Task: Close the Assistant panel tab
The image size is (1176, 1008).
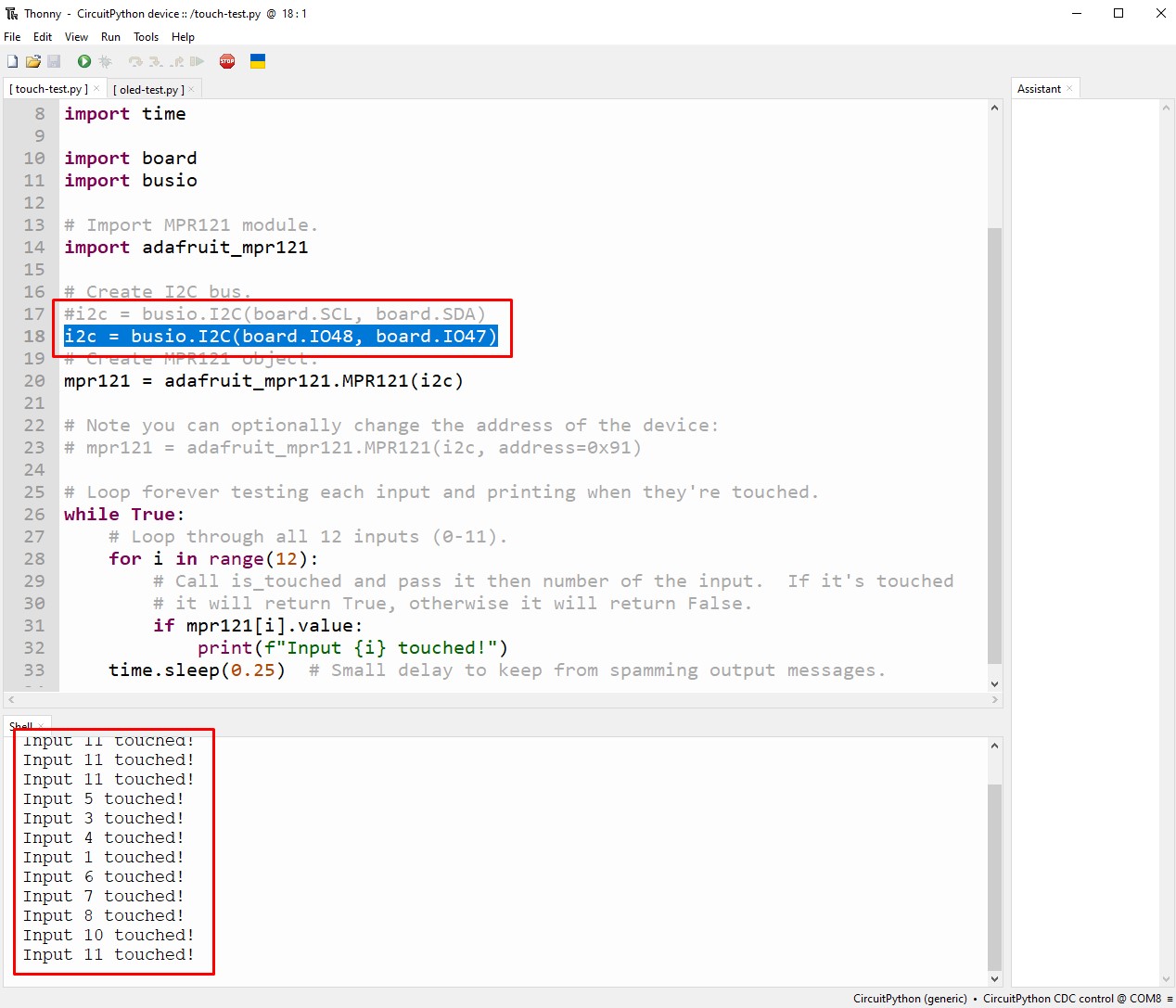Action: pos(1069,89)
